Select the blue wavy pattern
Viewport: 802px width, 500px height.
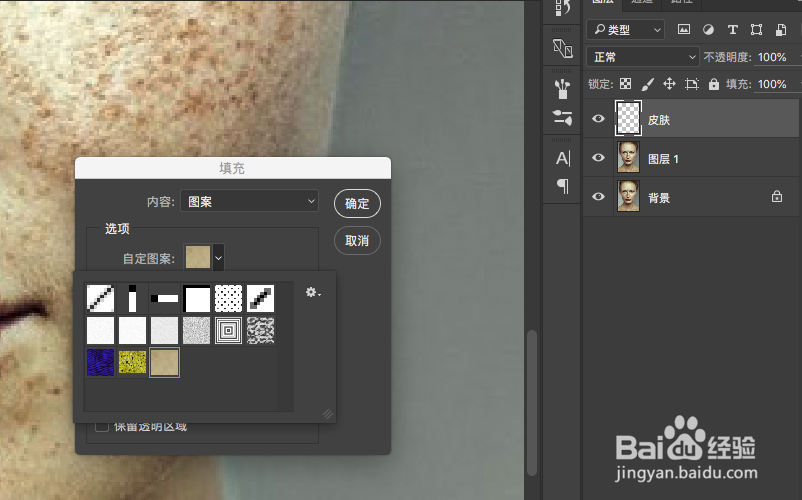pyautogui.click(x=100, y=362)
